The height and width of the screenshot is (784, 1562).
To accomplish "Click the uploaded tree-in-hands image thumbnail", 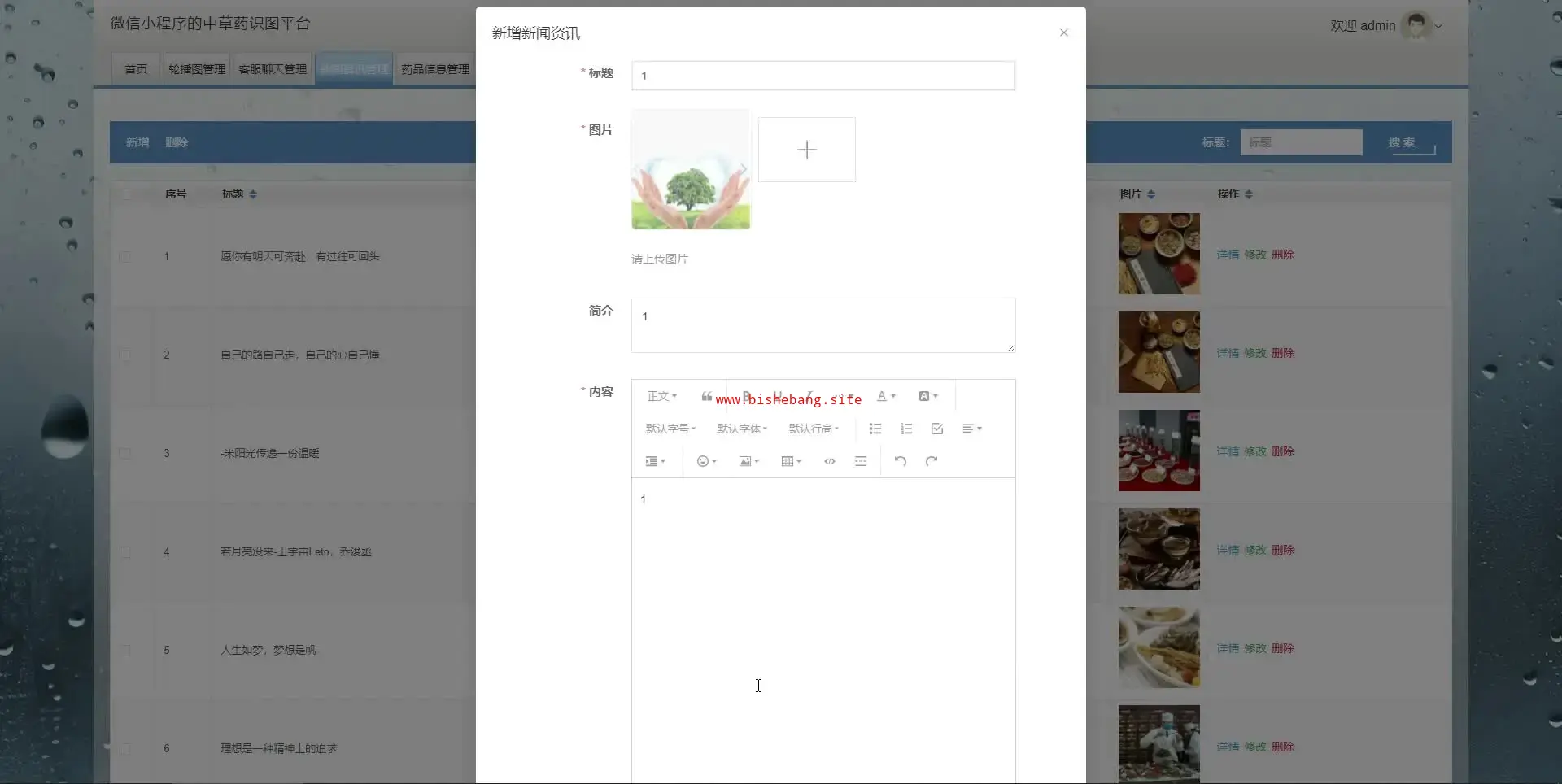I will coord(691,169).
